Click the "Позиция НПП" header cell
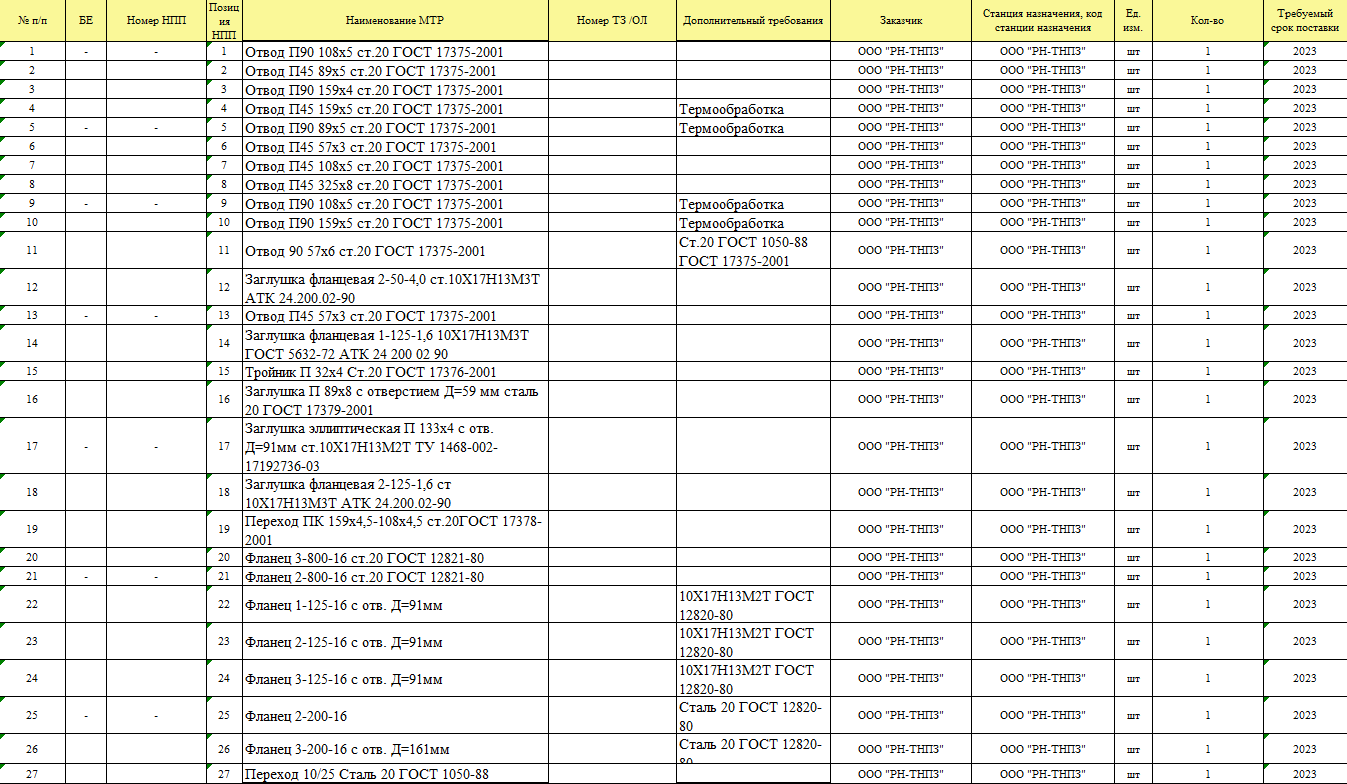 224,20
